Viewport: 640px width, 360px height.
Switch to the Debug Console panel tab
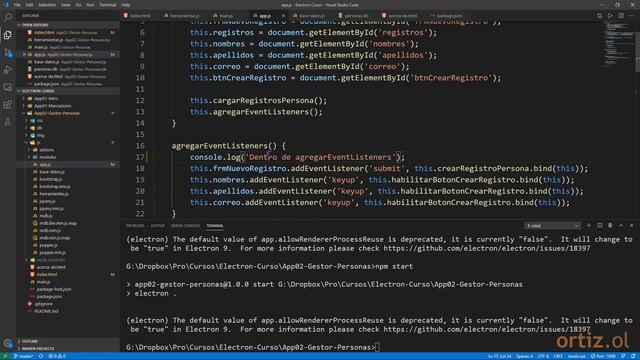(185, 226)
